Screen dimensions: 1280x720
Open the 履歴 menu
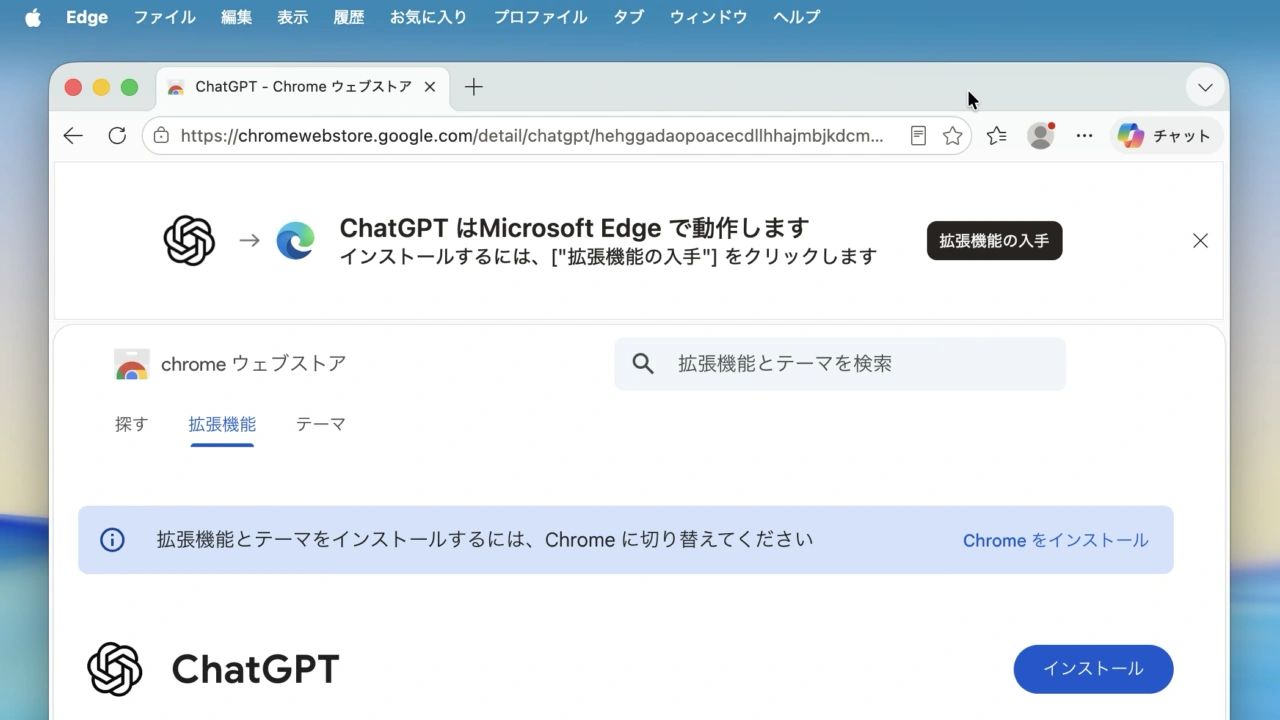[x=349, y=17]
